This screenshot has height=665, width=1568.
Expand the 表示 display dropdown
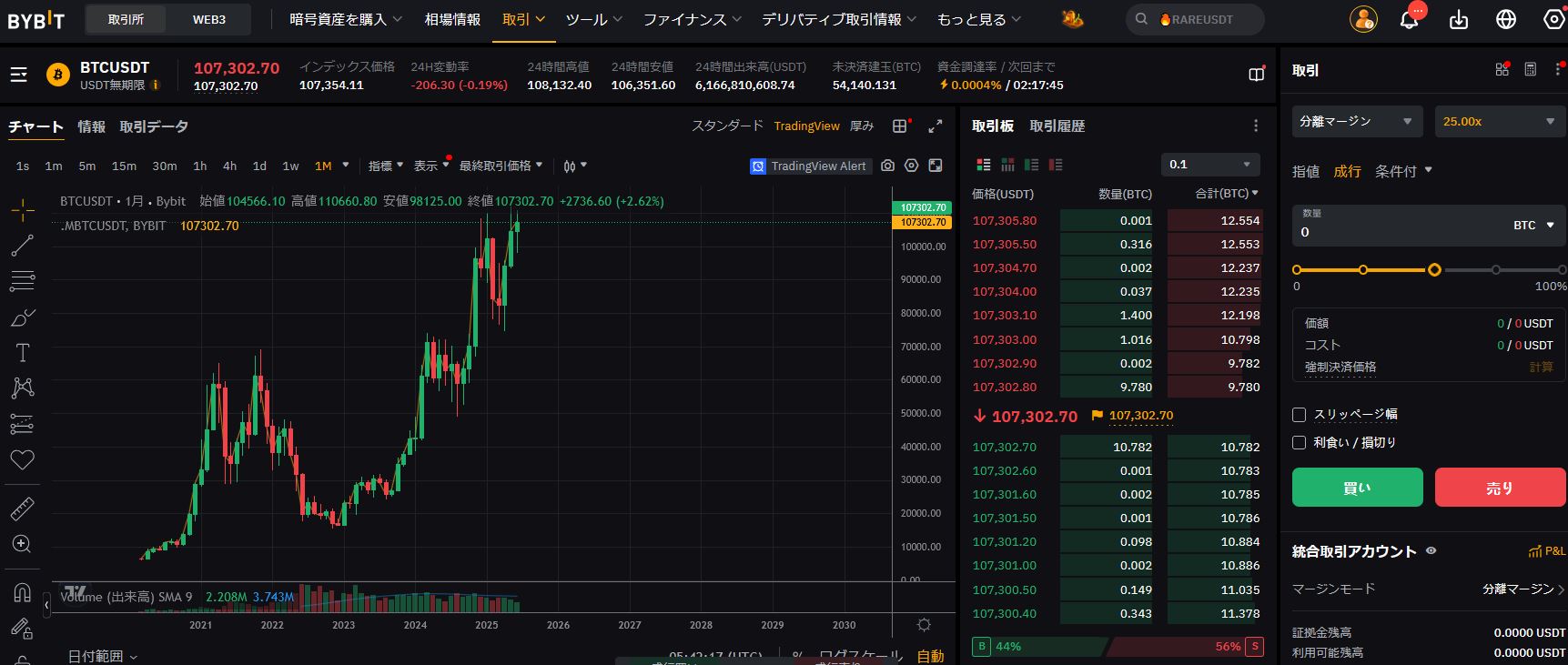(431, 166)
